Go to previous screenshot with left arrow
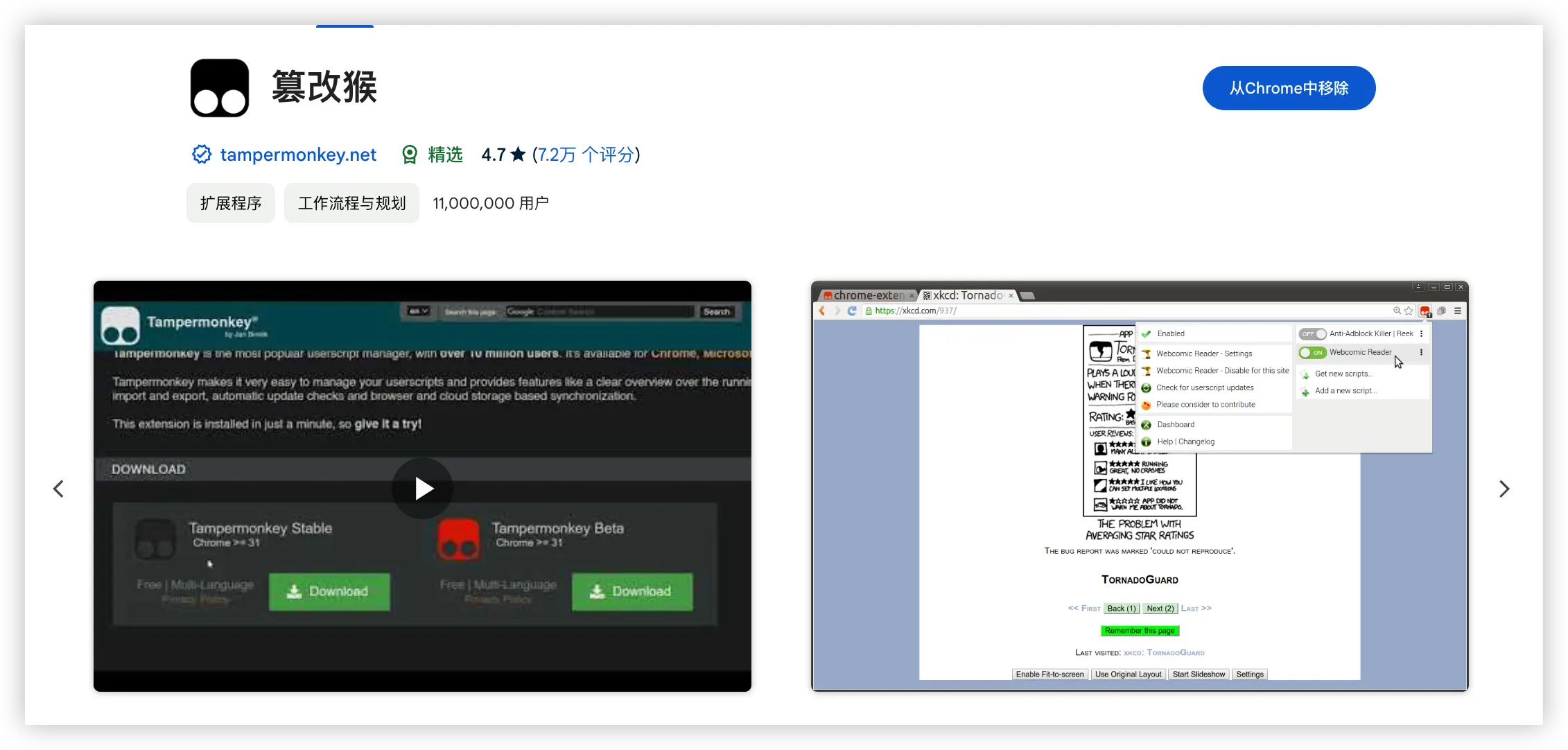This screenshot has width=1568, height=750. coord(59,489)
